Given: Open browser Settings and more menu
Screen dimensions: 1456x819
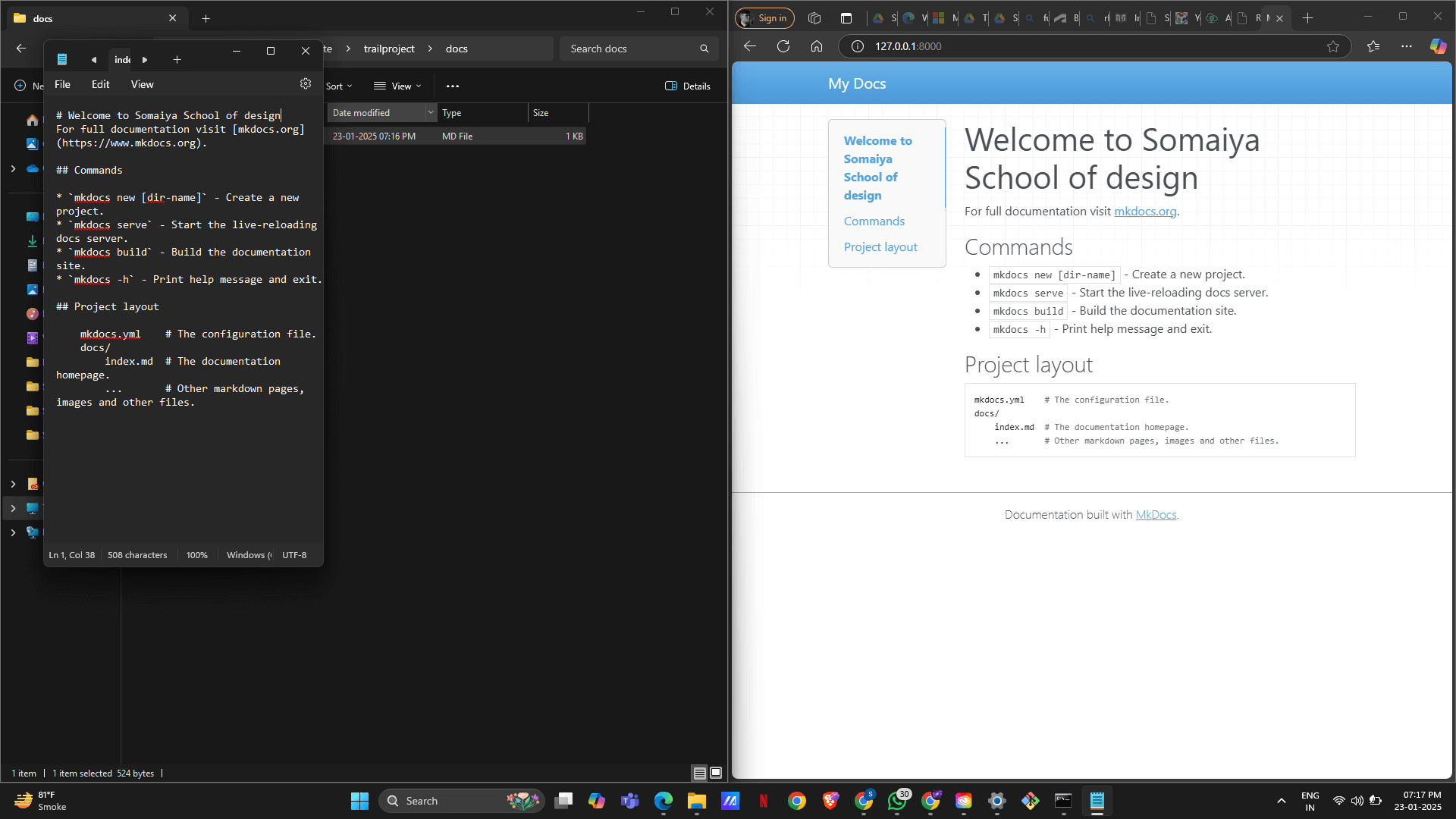Looking at the screenshot, I should [x=1407, y=46].
